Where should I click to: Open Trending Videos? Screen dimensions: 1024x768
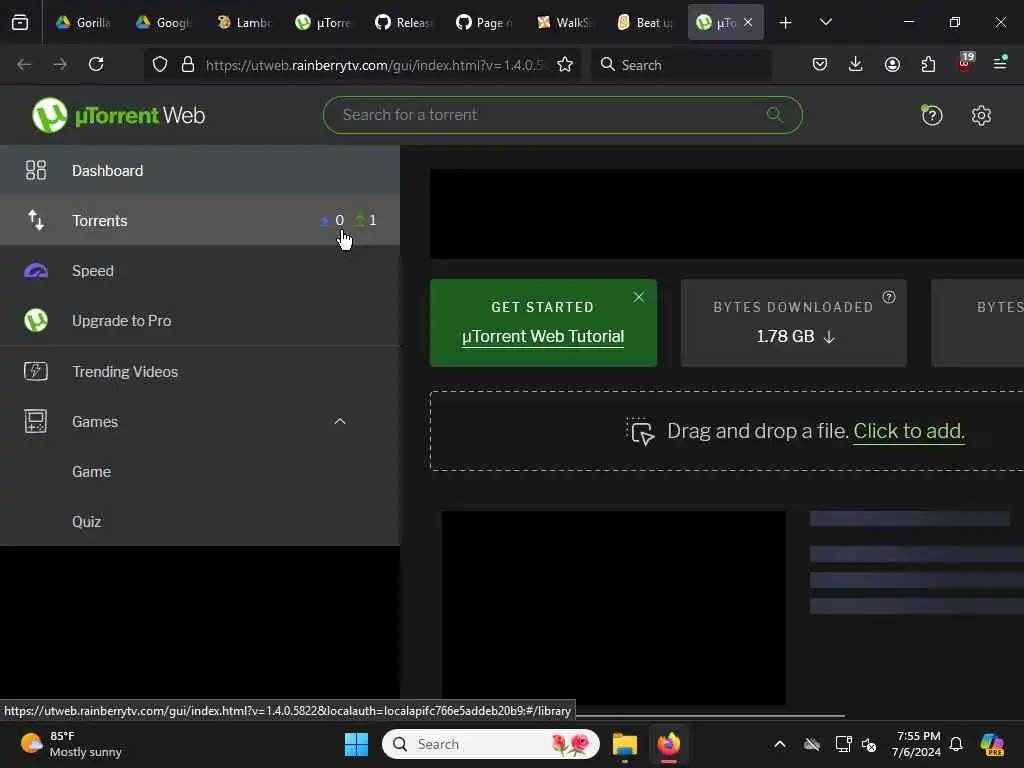[x=200, y=372]
